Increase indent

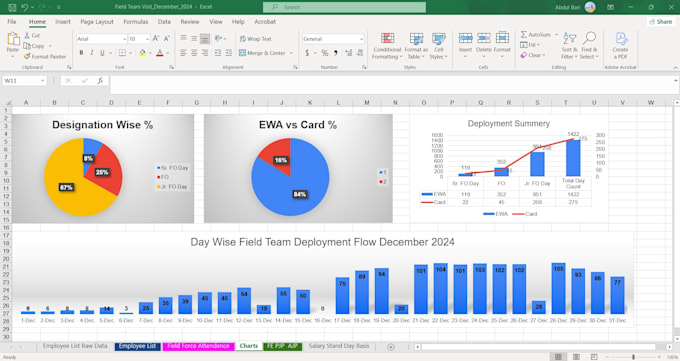tap(229, 53)
